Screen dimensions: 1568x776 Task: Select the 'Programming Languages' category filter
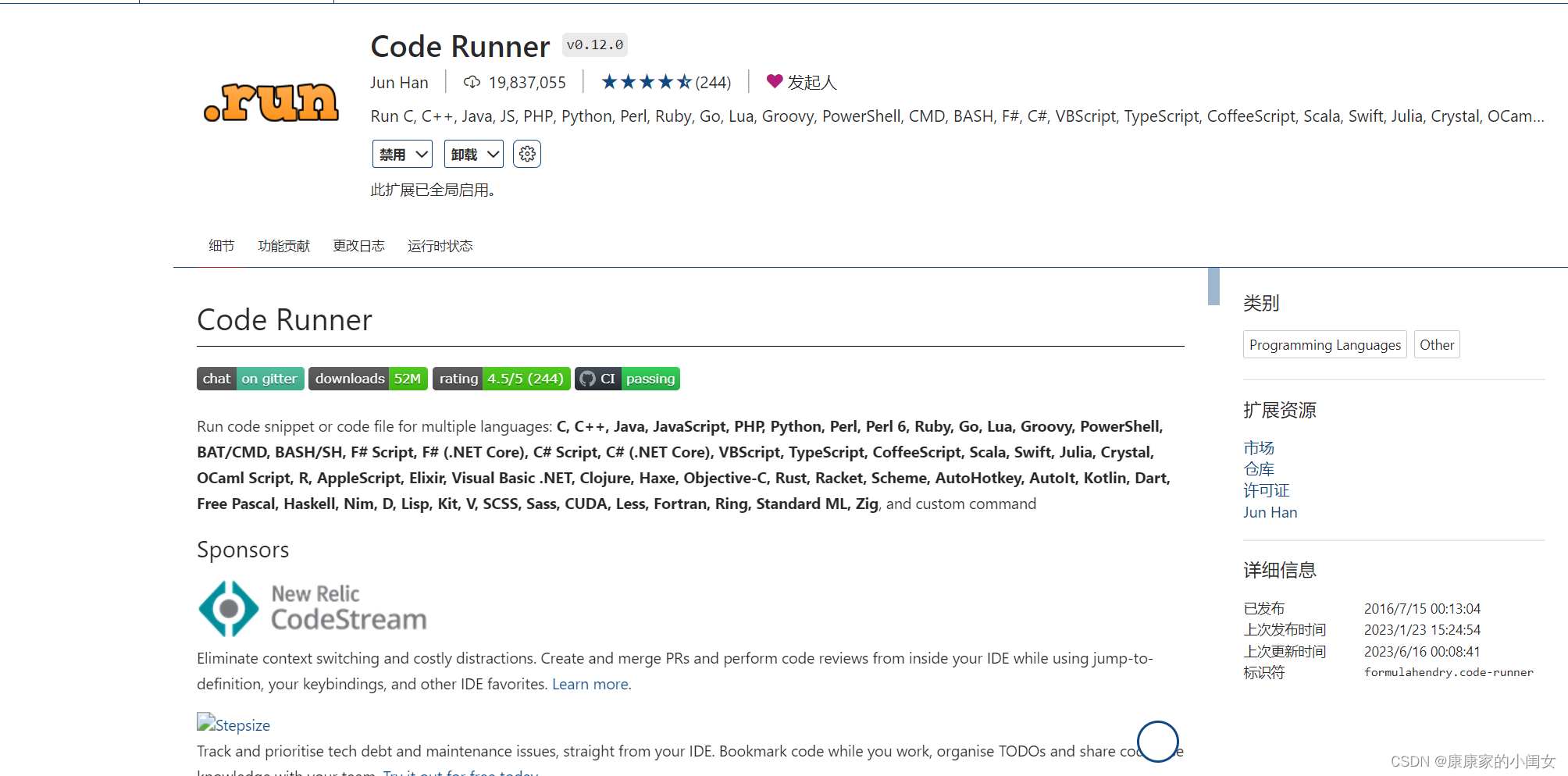point(1324,344)
